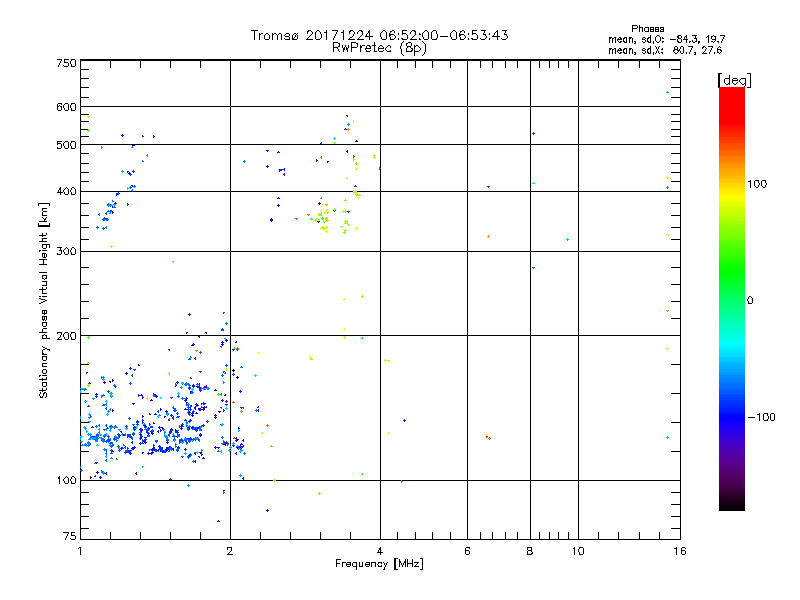Click the y-axis tick label '400'
The width and height of the screenshot is (800, 600).
(66, 191)
